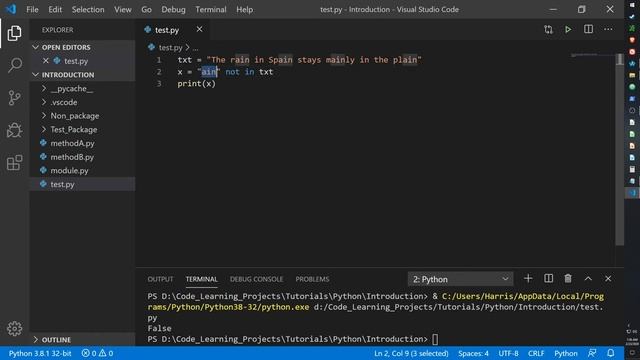Switch to the Debug Console tab

point(256,279)
